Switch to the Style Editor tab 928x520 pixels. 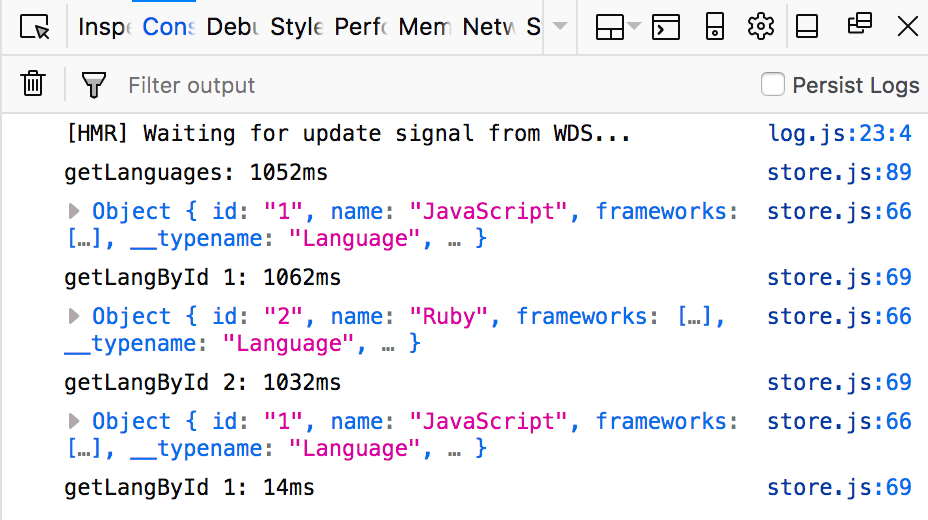click(297, 27)
